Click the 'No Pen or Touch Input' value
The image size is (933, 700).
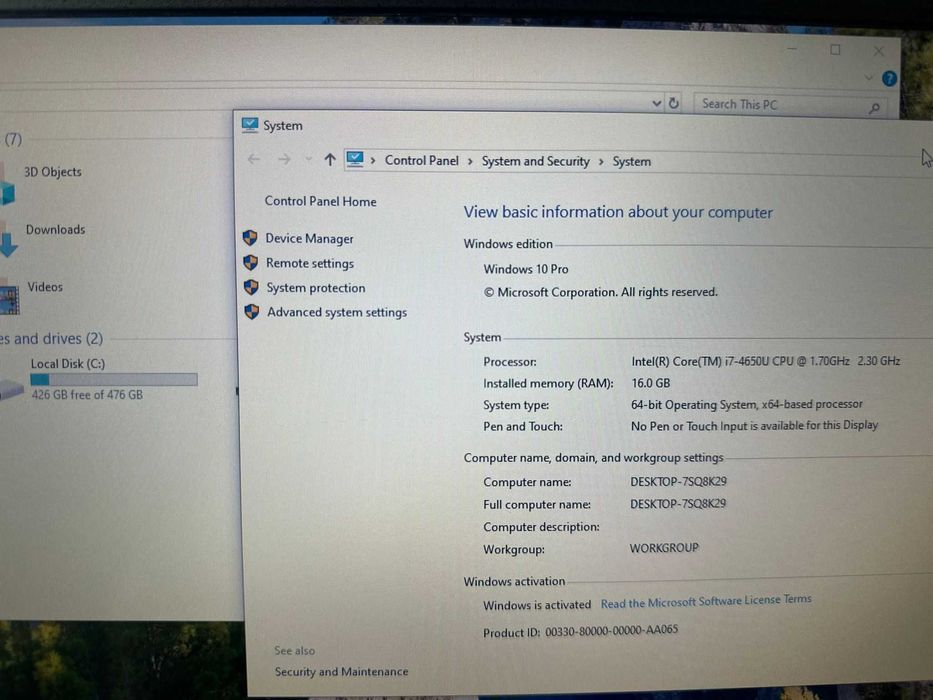(754, 426)
